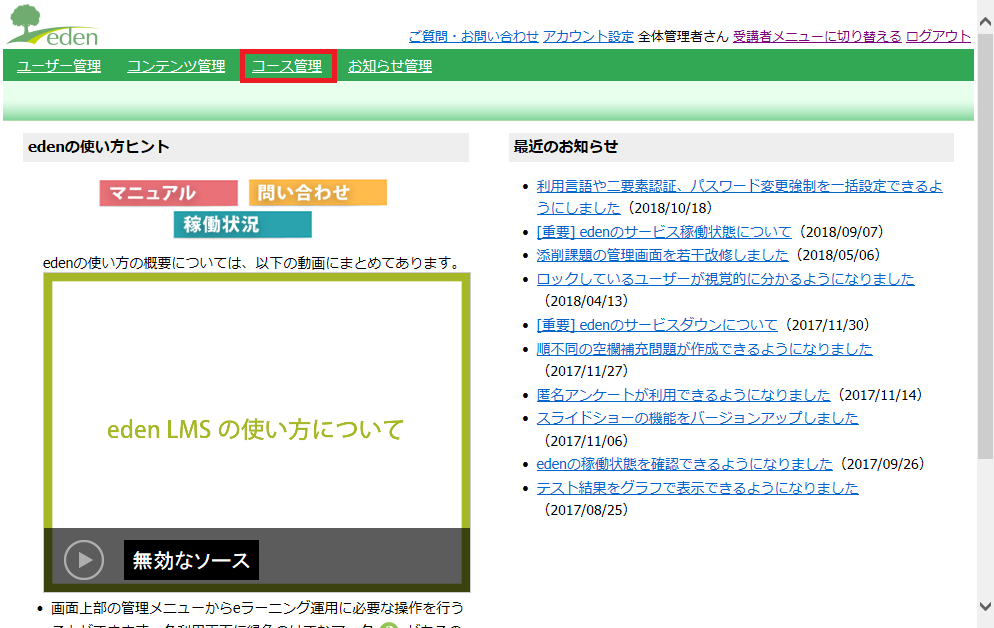This screenshot has width=994, height=628.
Task: Open ご質問・お問い合わせ link
Action: click(x=474, y=37)
